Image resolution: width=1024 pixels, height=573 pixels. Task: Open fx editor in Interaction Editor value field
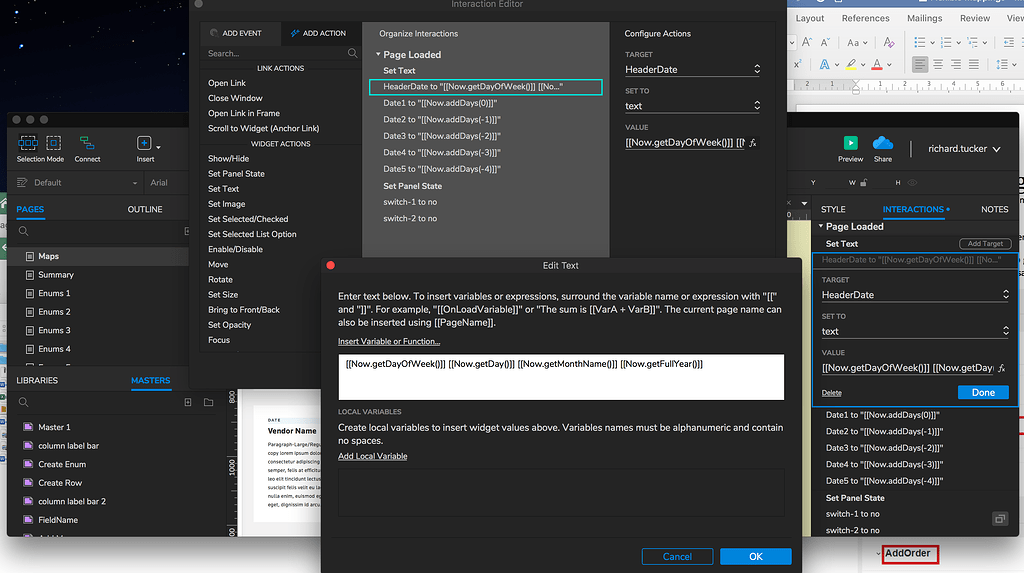[x=753, y=143]
